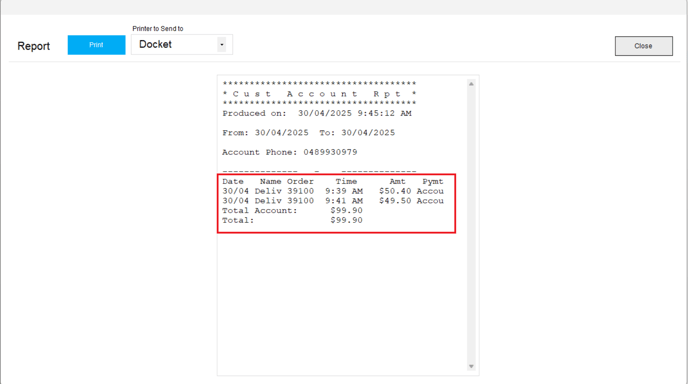Click the 'Produced on' timestamp line
Image resolution: width=688 pixels, height=384 pixels.
pyautogui.click(x=317, y=113)
